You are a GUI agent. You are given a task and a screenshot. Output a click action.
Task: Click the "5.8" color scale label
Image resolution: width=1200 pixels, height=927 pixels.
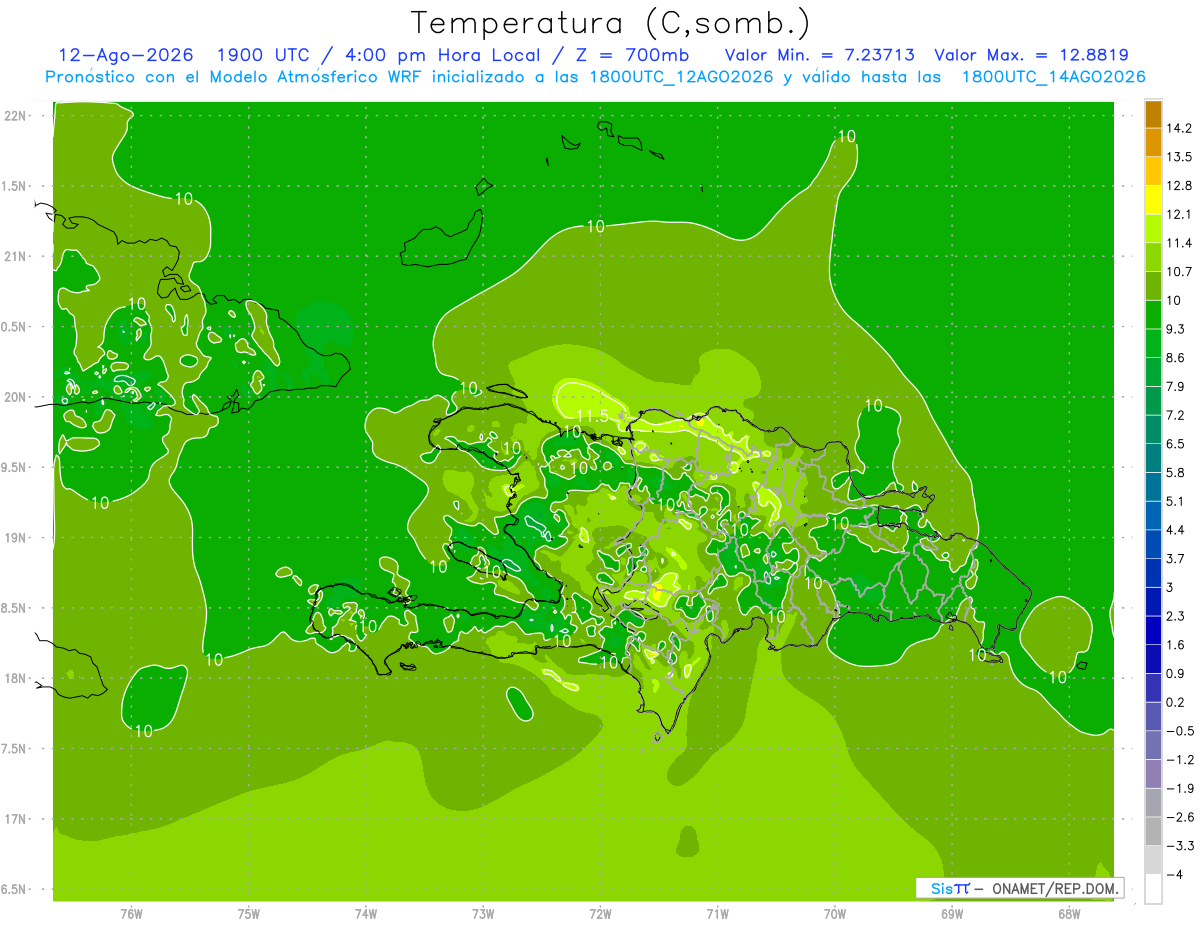pyautogui.click(x=1177, y=472)
